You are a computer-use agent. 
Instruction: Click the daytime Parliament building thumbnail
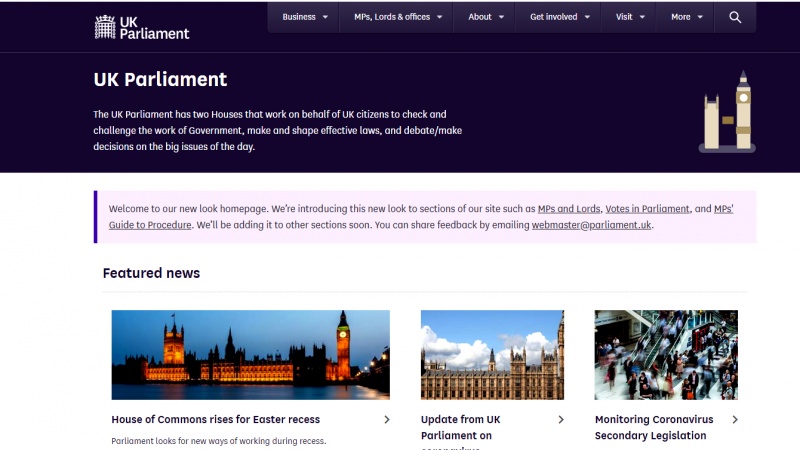point(492,355)
